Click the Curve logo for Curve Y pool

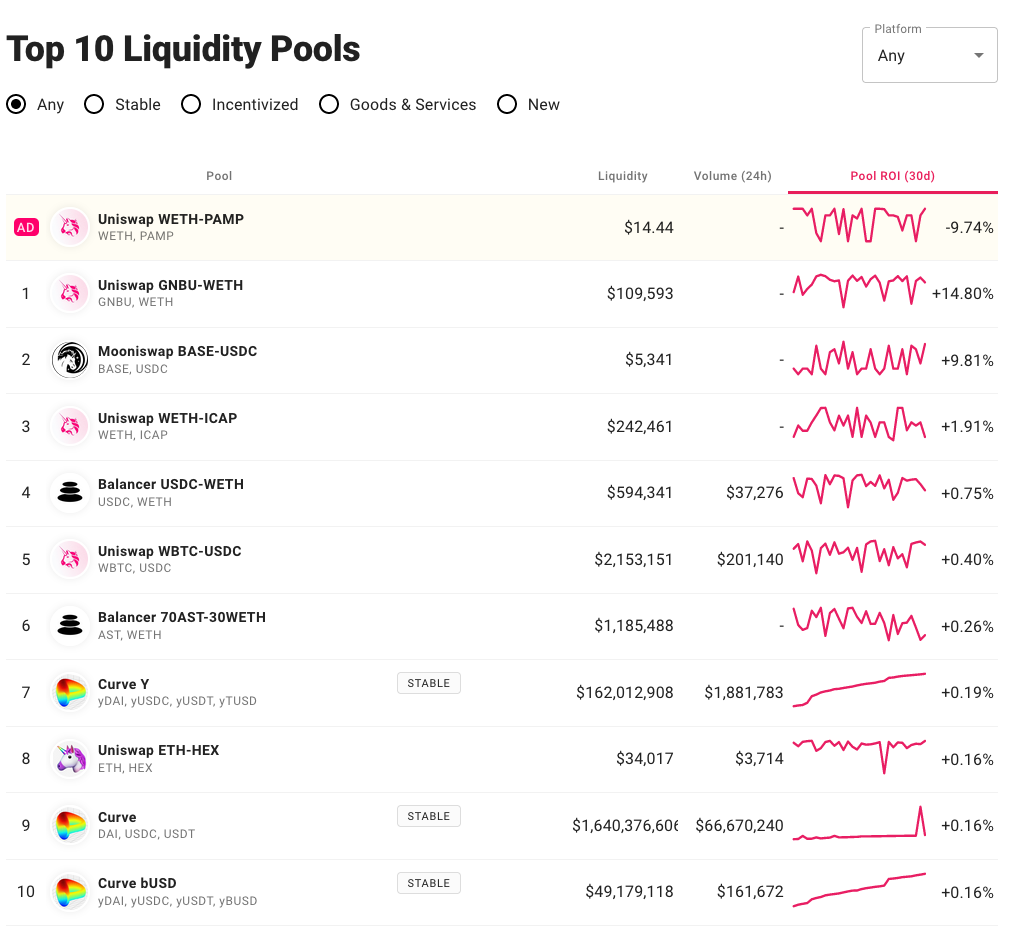click(x=69, y=692)
